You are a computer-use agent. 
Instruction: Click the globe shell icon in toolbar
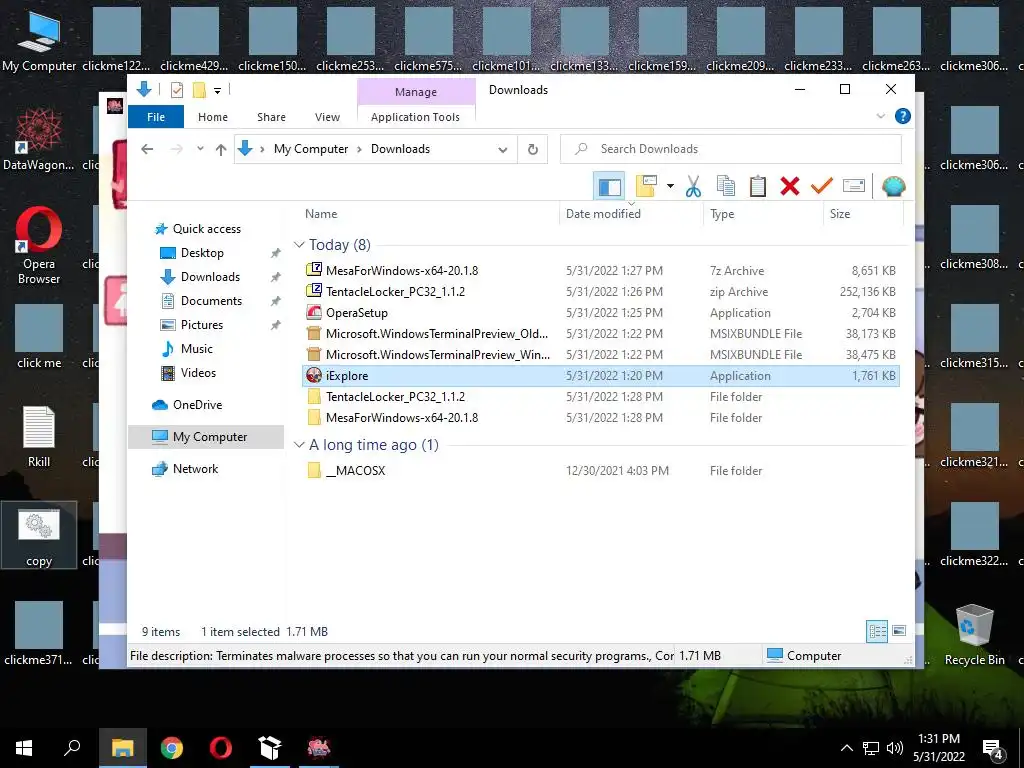(x=893, y=187)
